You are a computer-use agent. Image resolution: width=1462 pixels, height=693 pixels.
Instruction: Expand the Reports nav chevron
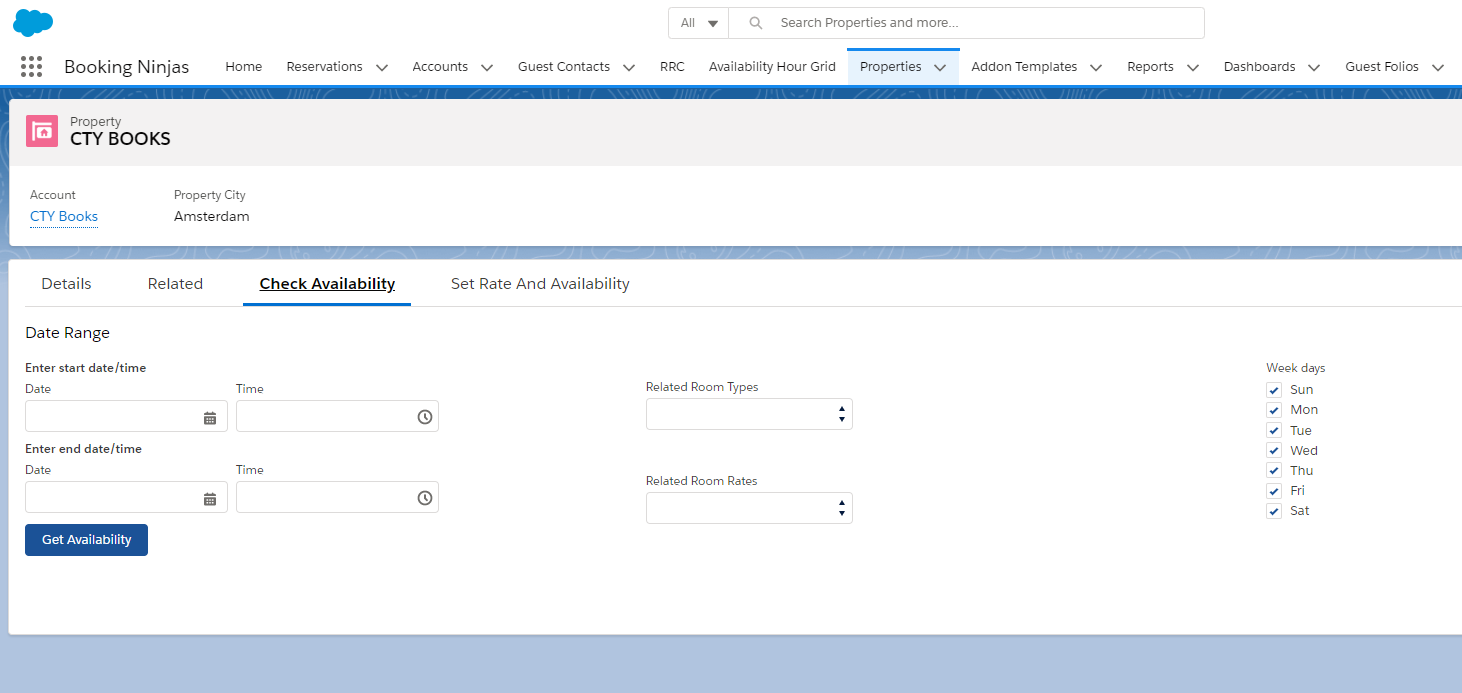tap(1193, 68)
